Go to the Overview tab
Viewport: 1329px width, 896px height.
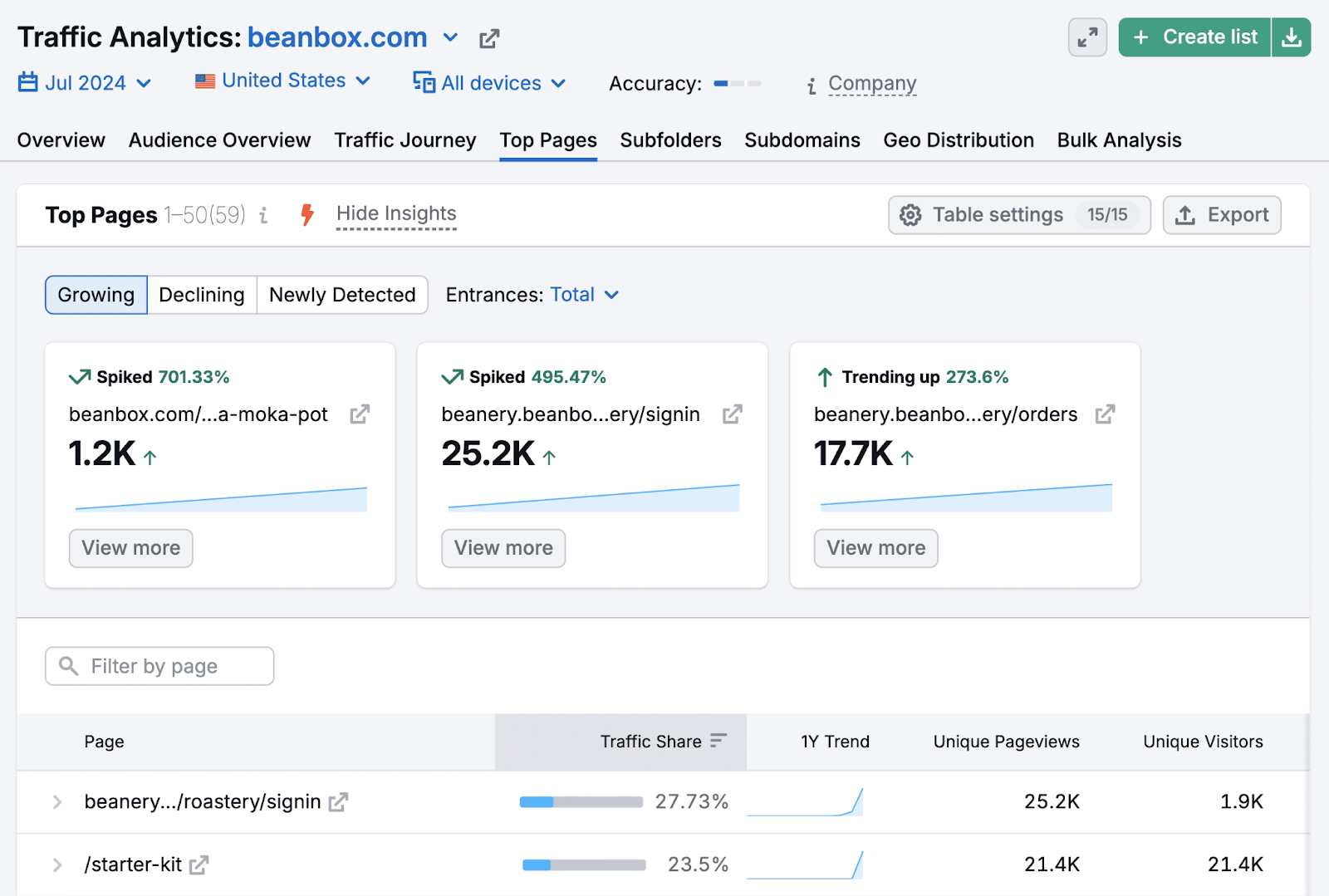(x=61, y=140)
